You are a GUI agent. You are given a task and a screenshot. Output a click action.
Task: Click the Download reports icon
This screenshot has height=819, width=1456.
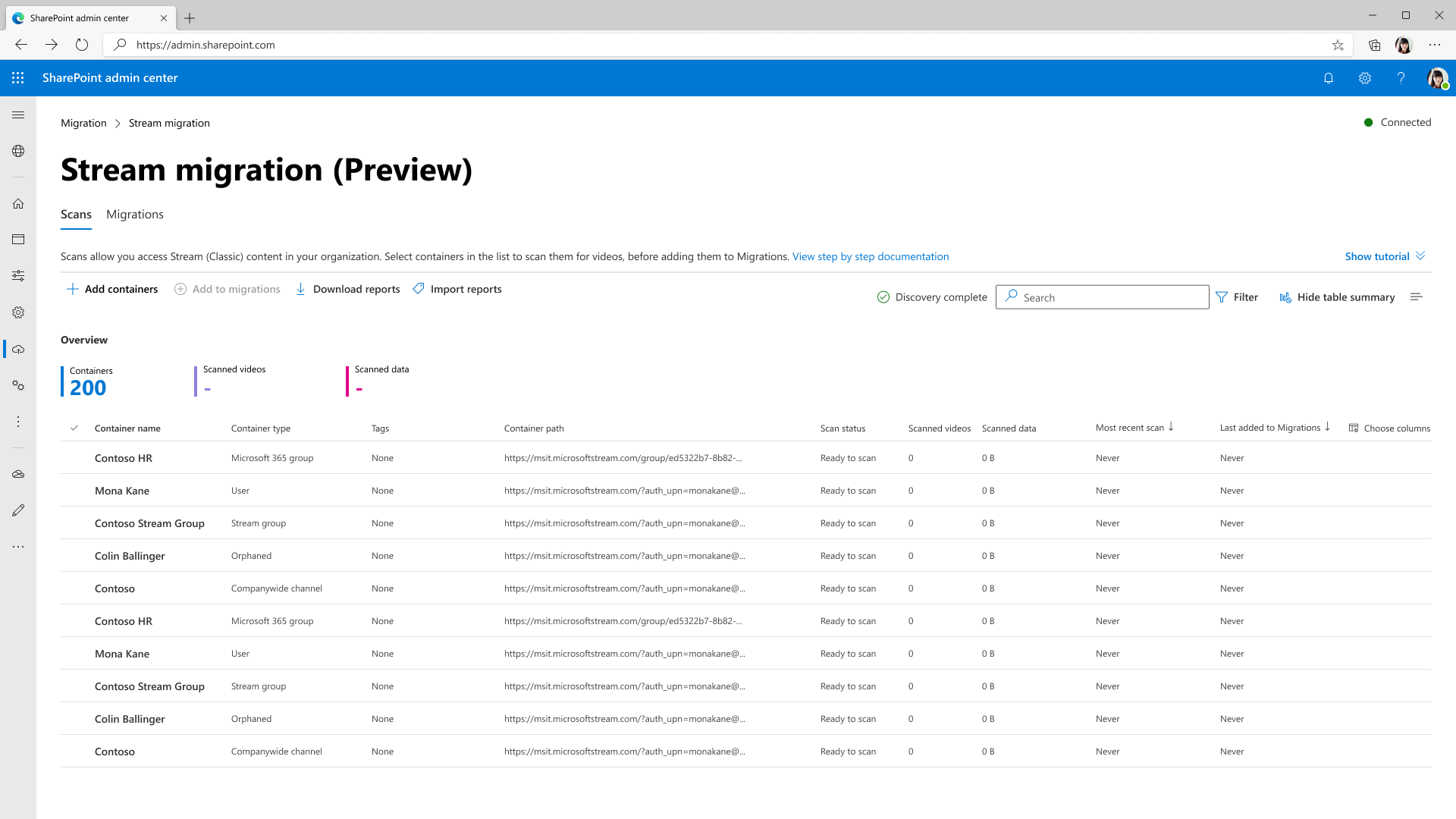coord(300,289)
